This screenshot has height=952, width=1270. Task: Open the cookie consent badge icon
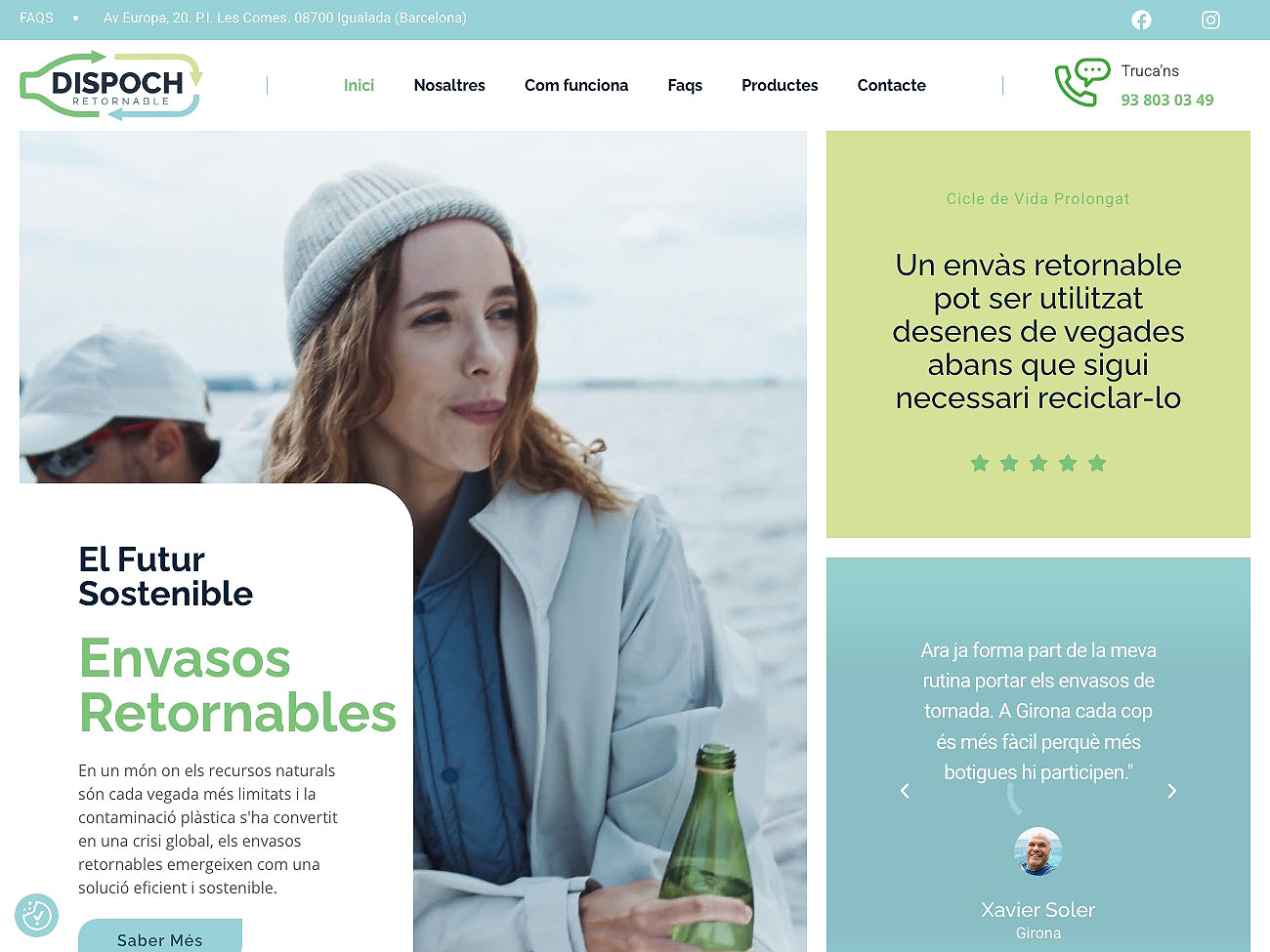point(37,915)
